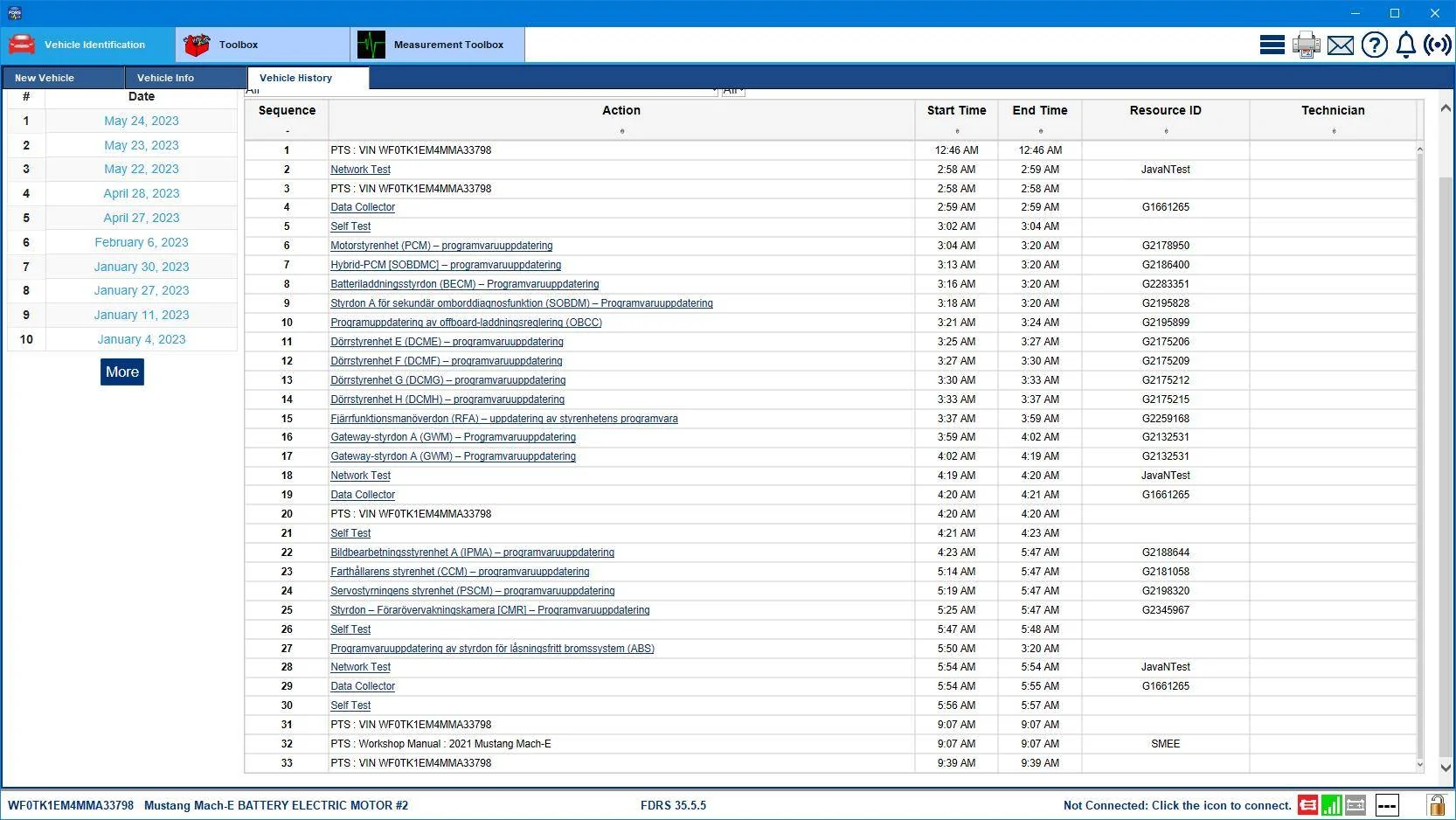Click the red car Vehicle Identification icon
The height and width of the screenshot is (820, 1456).
21,45
